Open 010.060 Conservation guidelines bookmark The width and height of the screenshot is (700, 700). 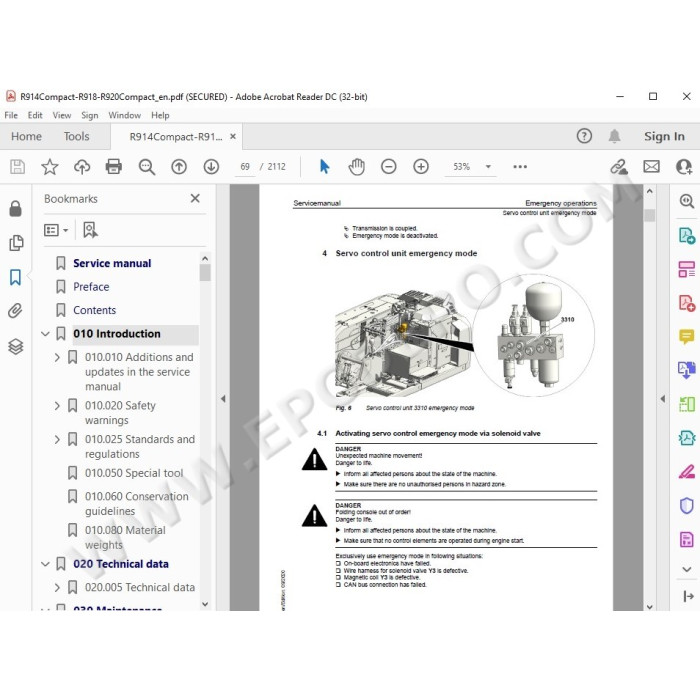(x=137, y=504)
